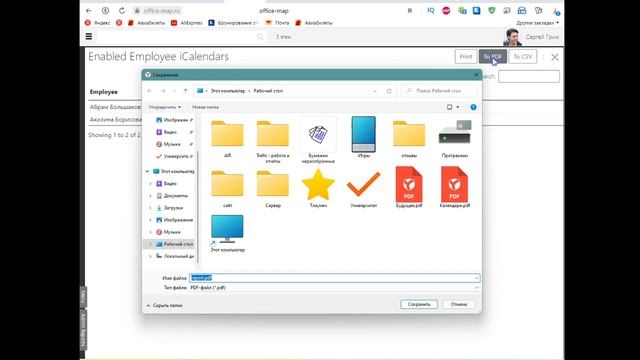Select the Университет checkmark shortcut
640x360 pixels.
tap(364, 189)
